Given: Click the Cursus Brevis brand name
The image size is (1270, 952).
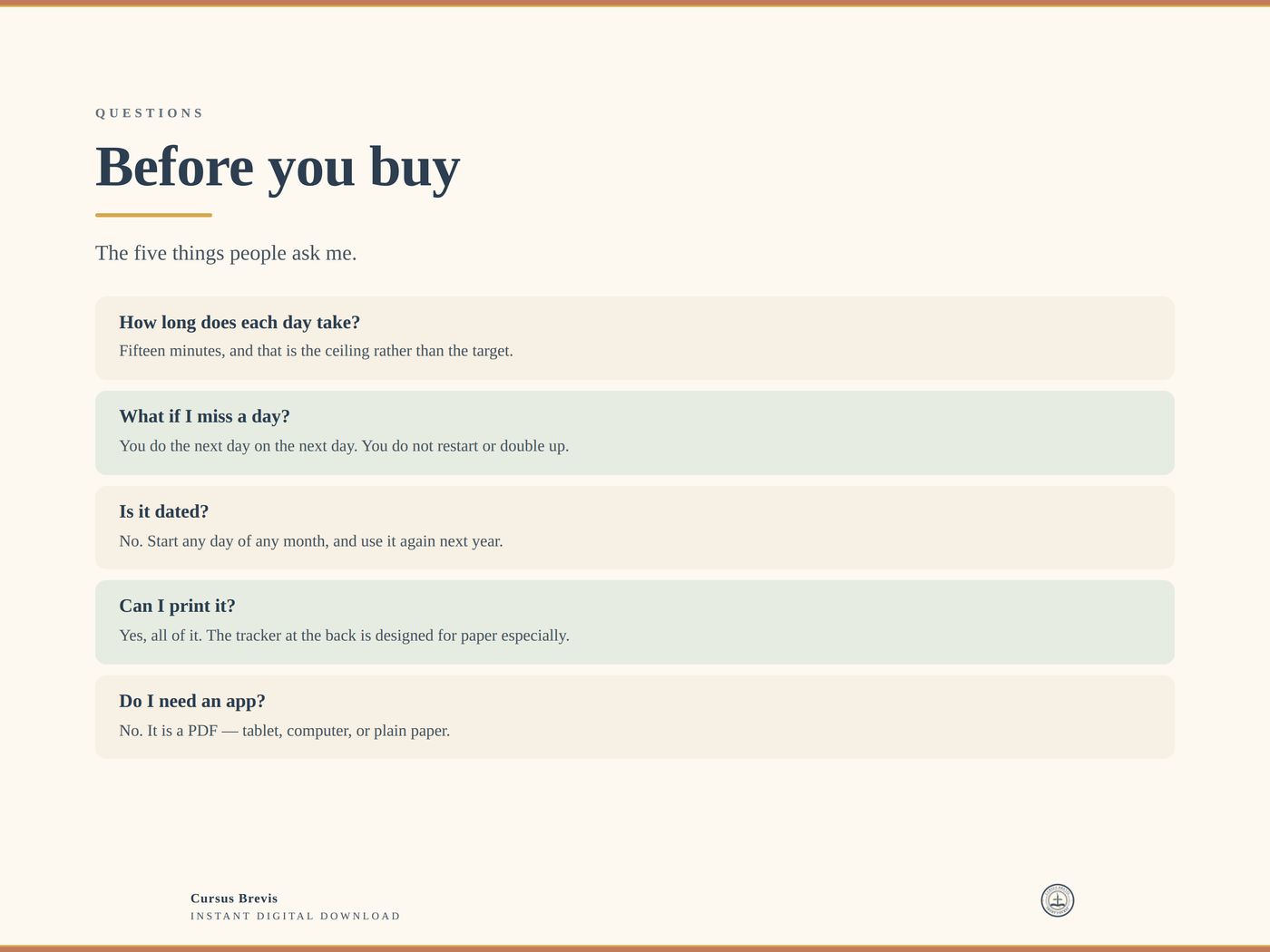Looking at the screenshot, I should 234,899.
